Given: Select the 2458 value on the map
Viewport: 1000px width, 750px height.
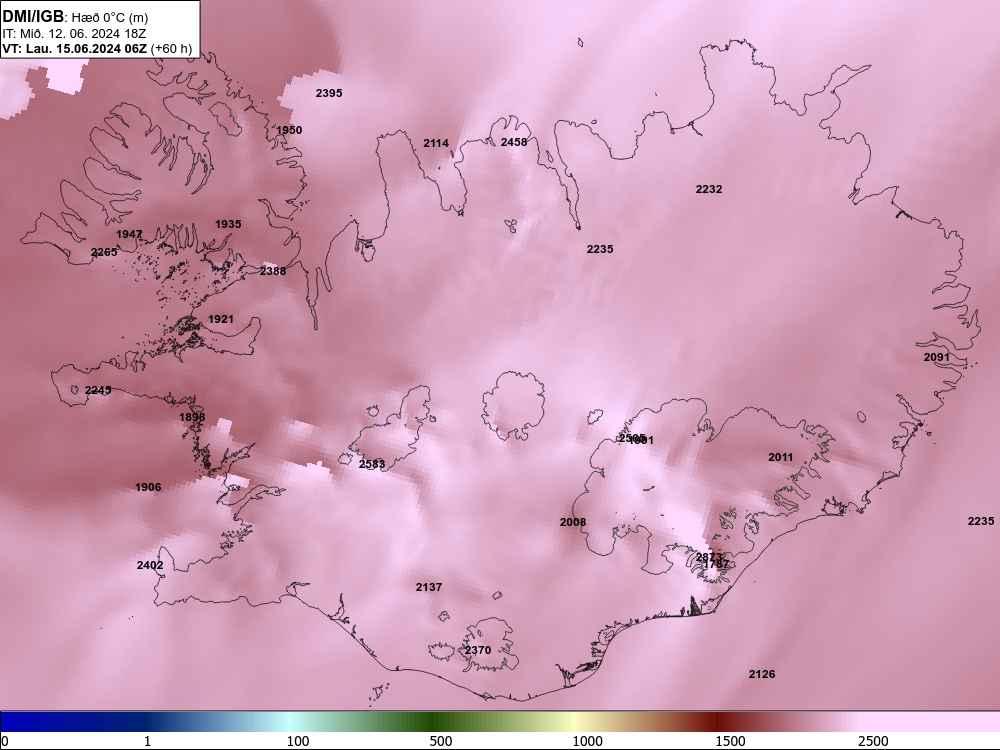Looking at the screenshot, I should click(x=514, y=142).
